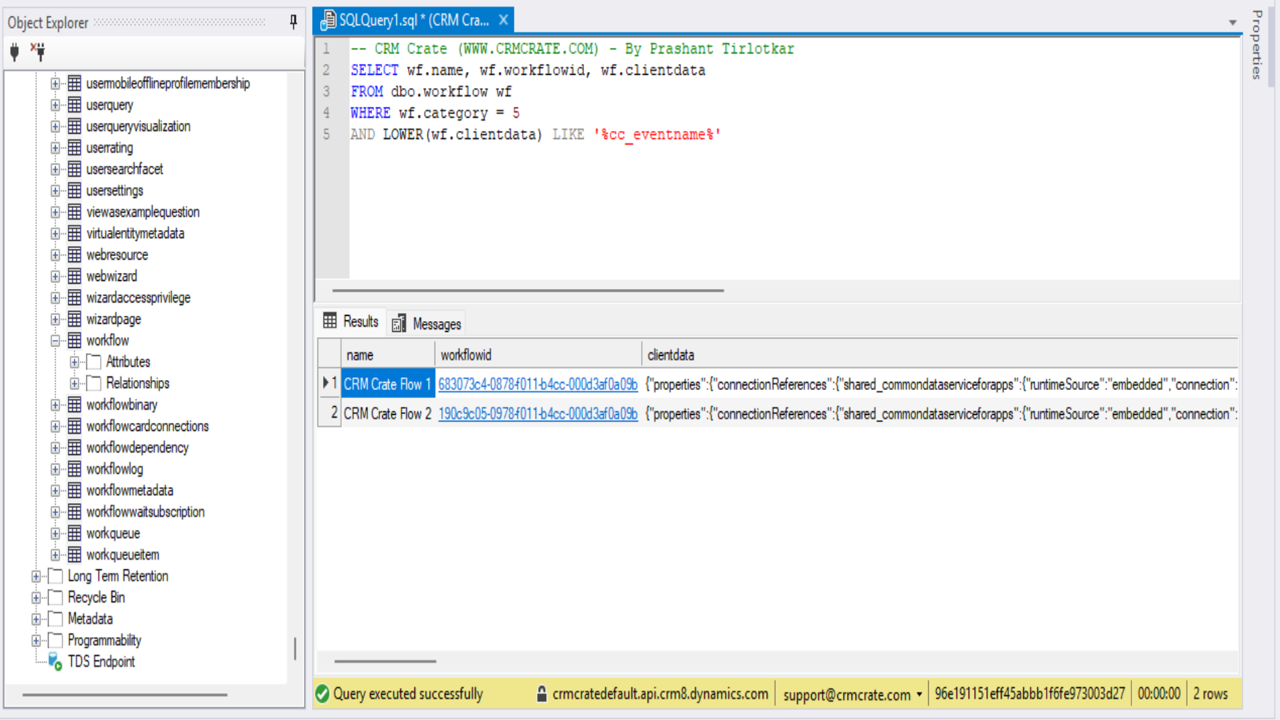This screenshot has width=1280, height=720.
Task: Click the usersettings table icon
Action: pos(74,191)
